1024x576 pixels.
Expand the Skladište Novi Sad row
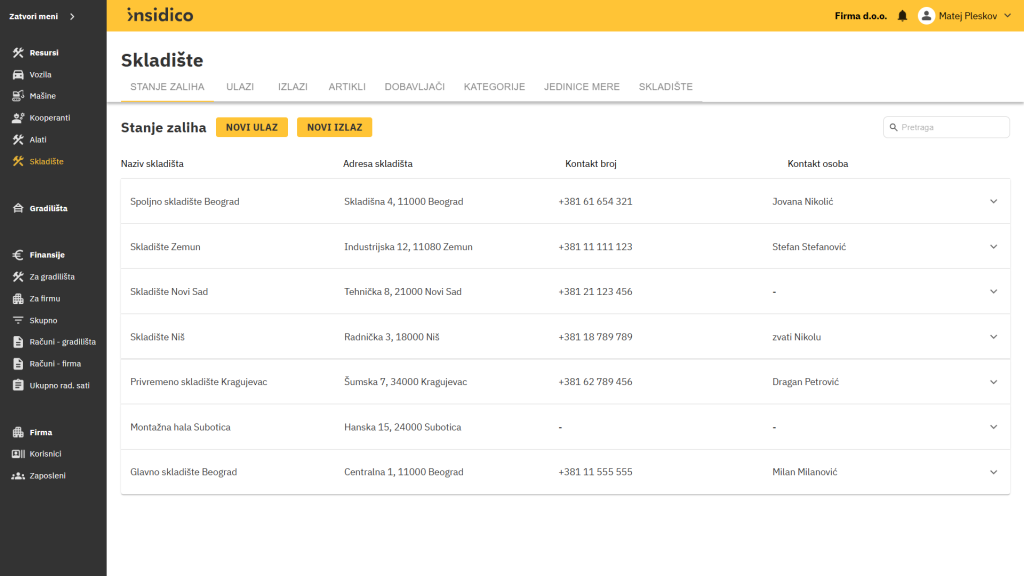[993, 292]
